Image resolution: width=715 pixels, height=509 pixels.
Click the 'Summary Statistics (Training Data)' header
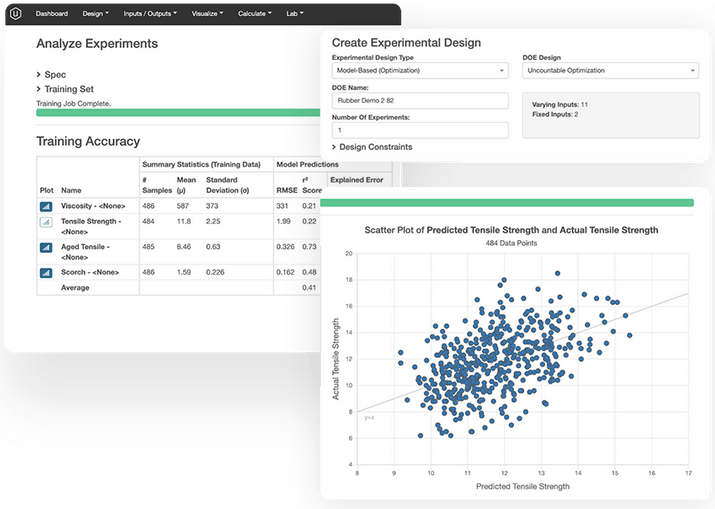pyautogui.click(x=201, y=164)
